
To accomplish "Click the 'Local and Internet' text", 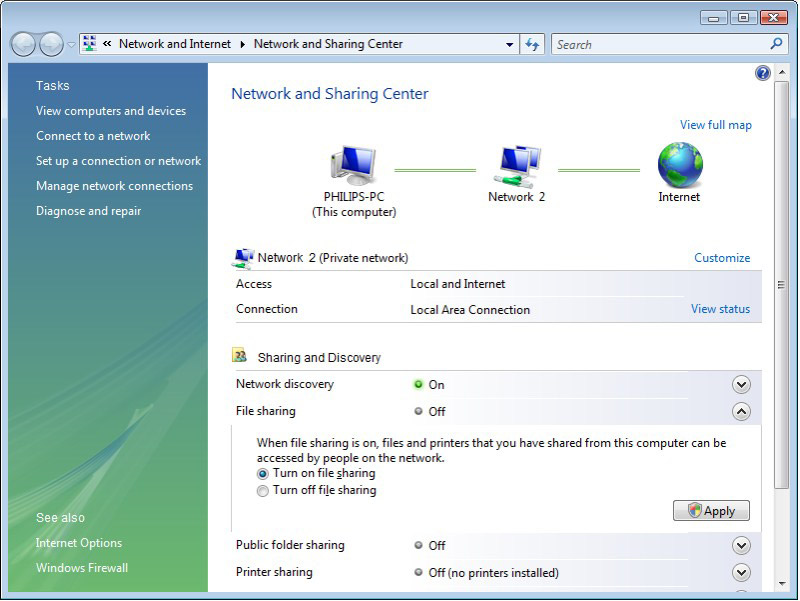I will tap(458, 284).
